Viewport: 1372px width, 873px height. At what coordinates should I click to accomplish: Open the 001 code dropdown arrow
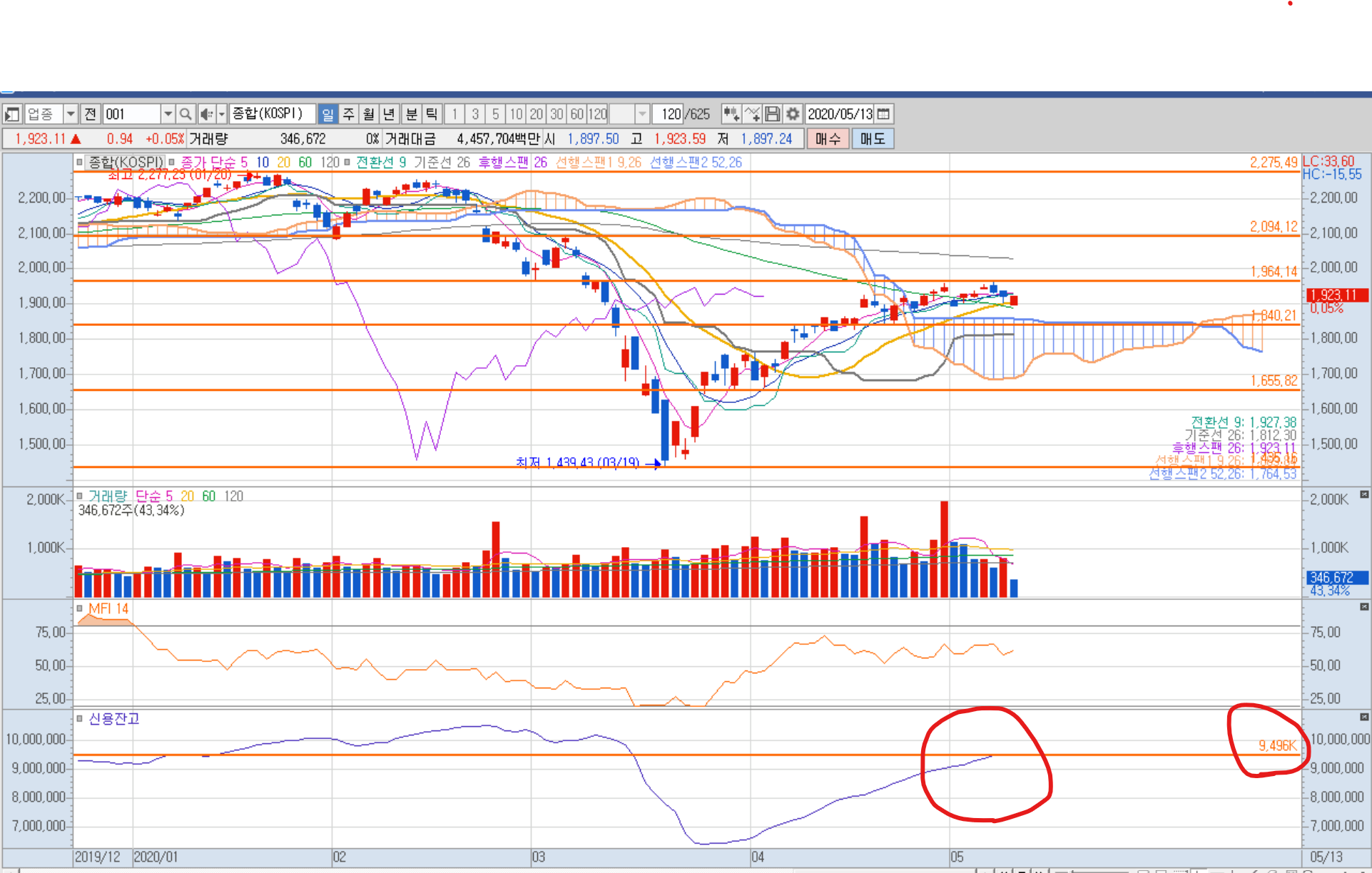point(168,114)
